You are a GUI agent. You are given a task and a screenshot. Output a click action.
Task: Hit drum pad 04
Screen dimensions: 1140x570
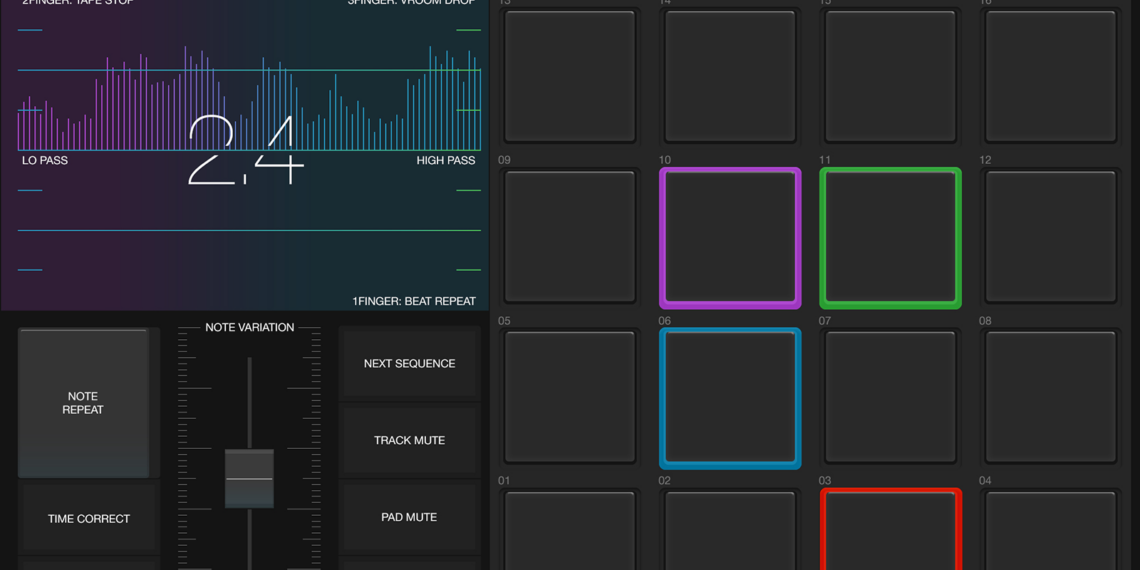click(x=1050, y=532)
